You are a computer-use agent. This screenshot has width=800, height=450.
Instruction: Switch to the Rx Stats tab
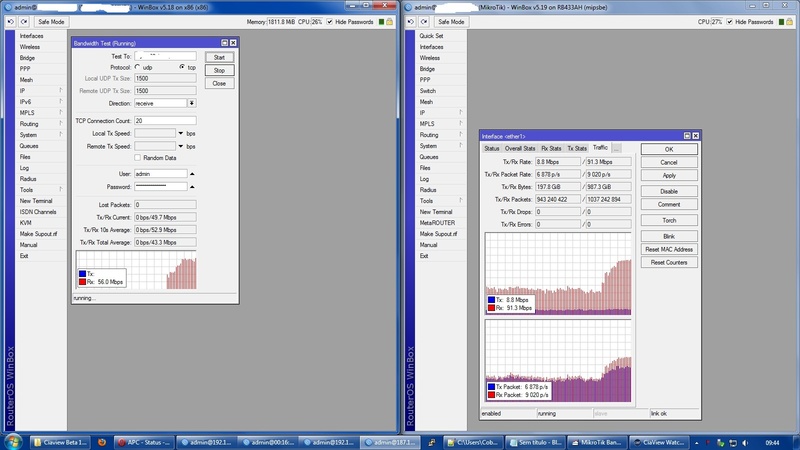551,148
